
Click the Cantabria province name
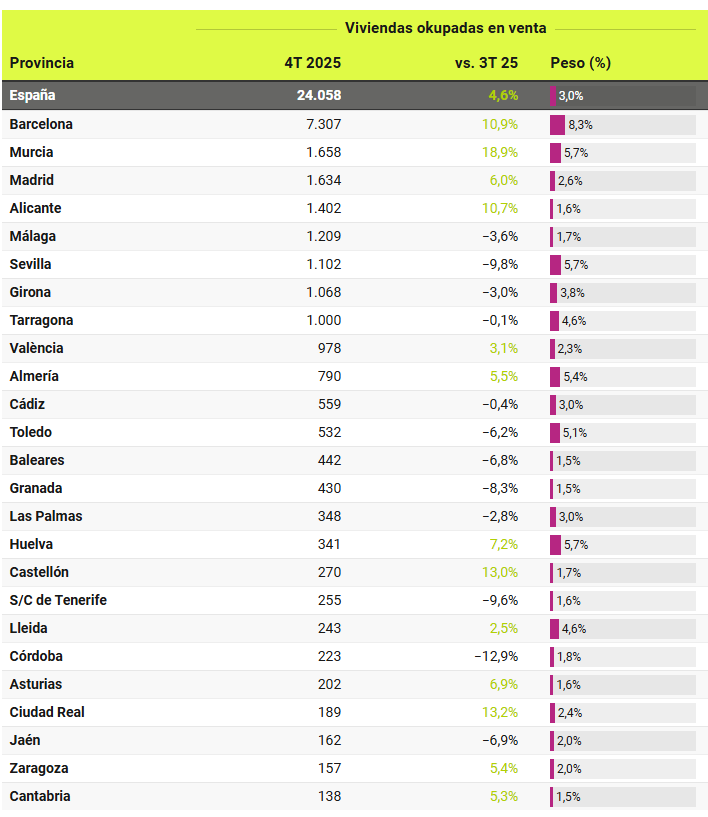(x=40, y=797)
